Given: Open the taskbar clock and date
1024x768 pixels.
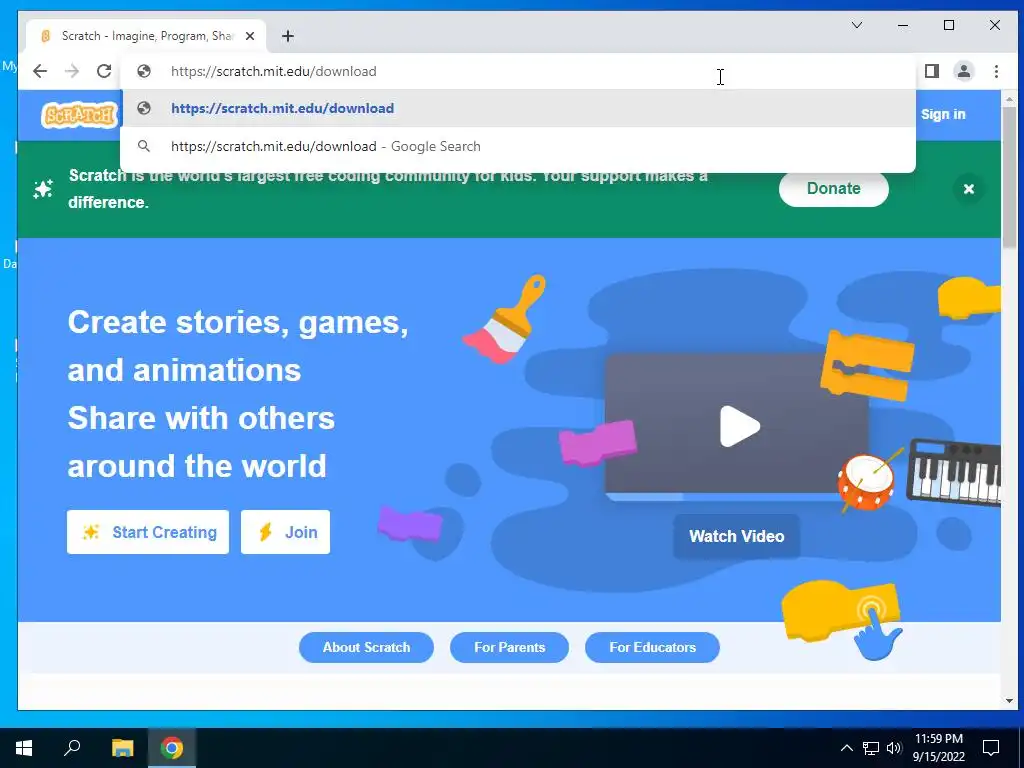Looking at the screenshot, I should (938, 748).
